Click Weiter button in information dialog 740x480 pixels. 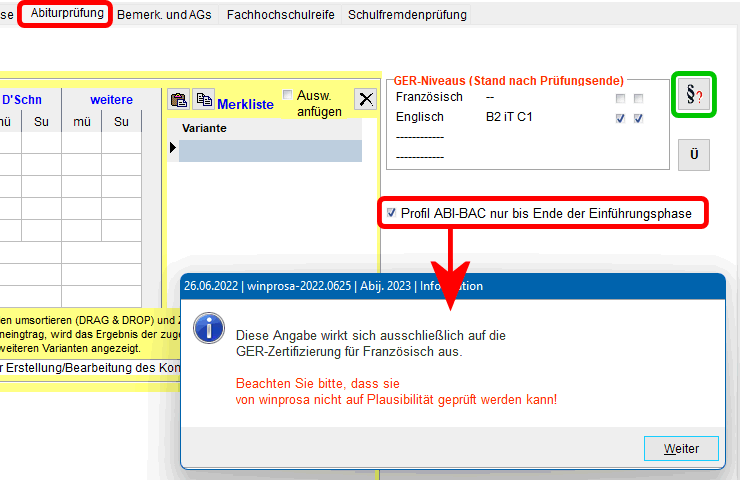681,449
